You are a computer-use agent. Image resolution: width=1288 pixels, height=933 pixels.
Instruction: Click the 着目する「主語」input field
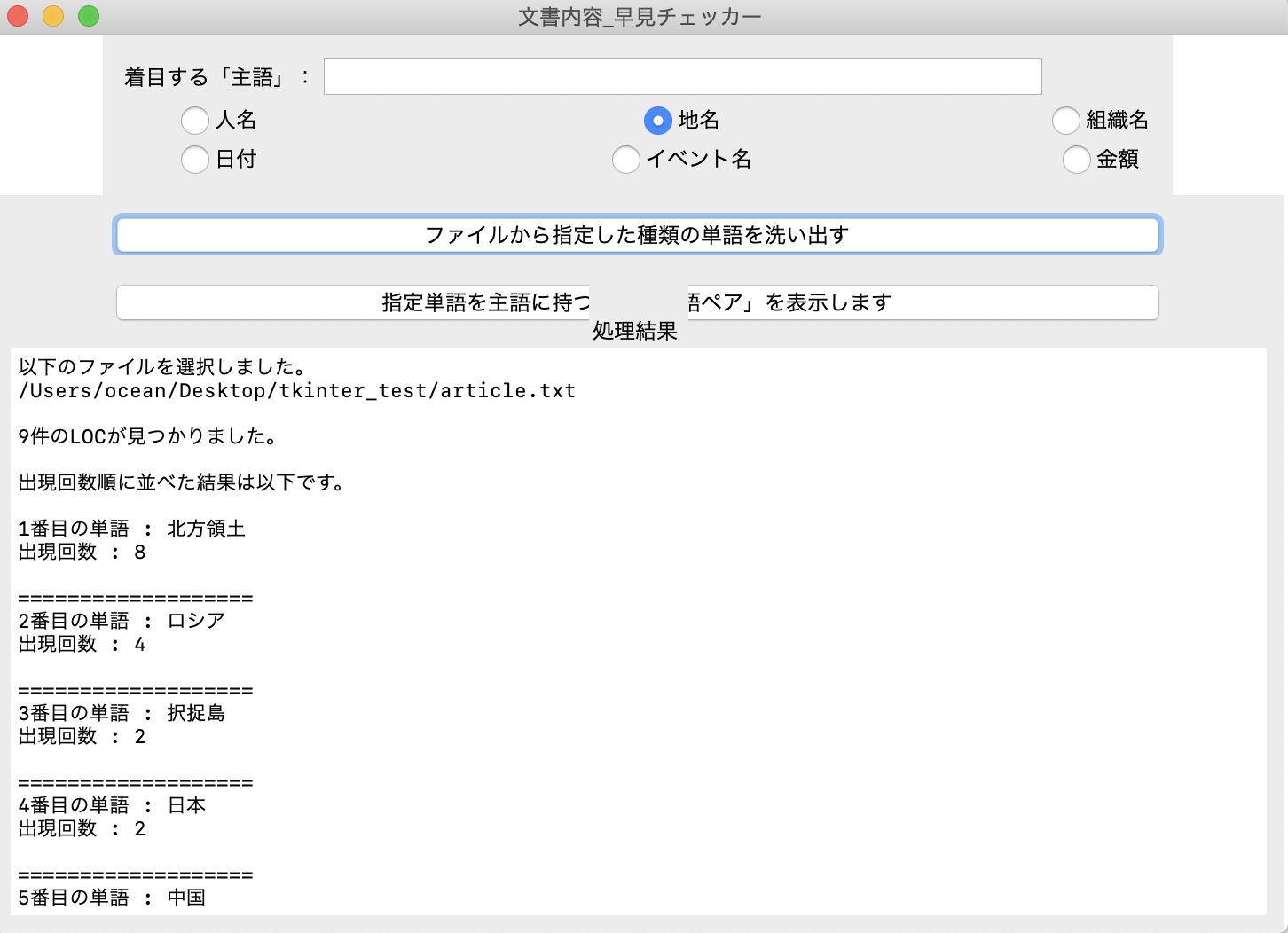[683, 76]
